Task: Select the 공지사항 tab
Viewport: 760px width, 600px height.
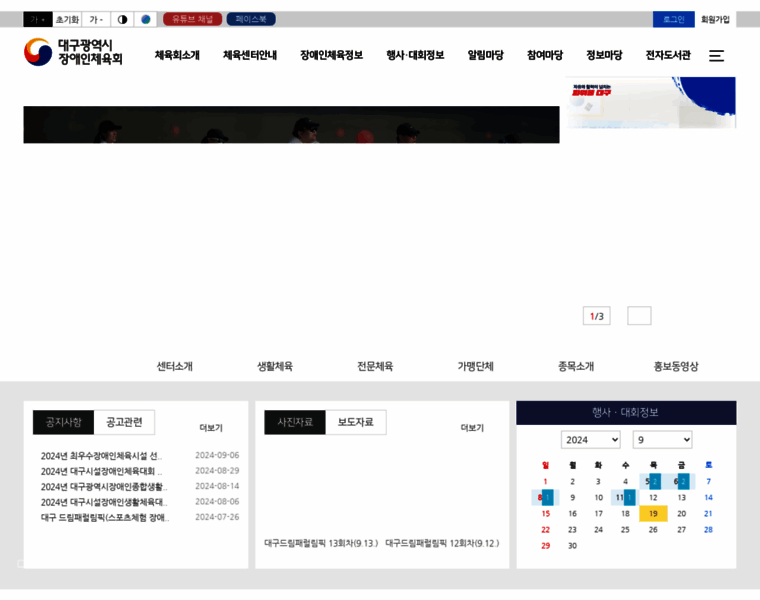Action: pyautogui.click(x=63, y=422)
